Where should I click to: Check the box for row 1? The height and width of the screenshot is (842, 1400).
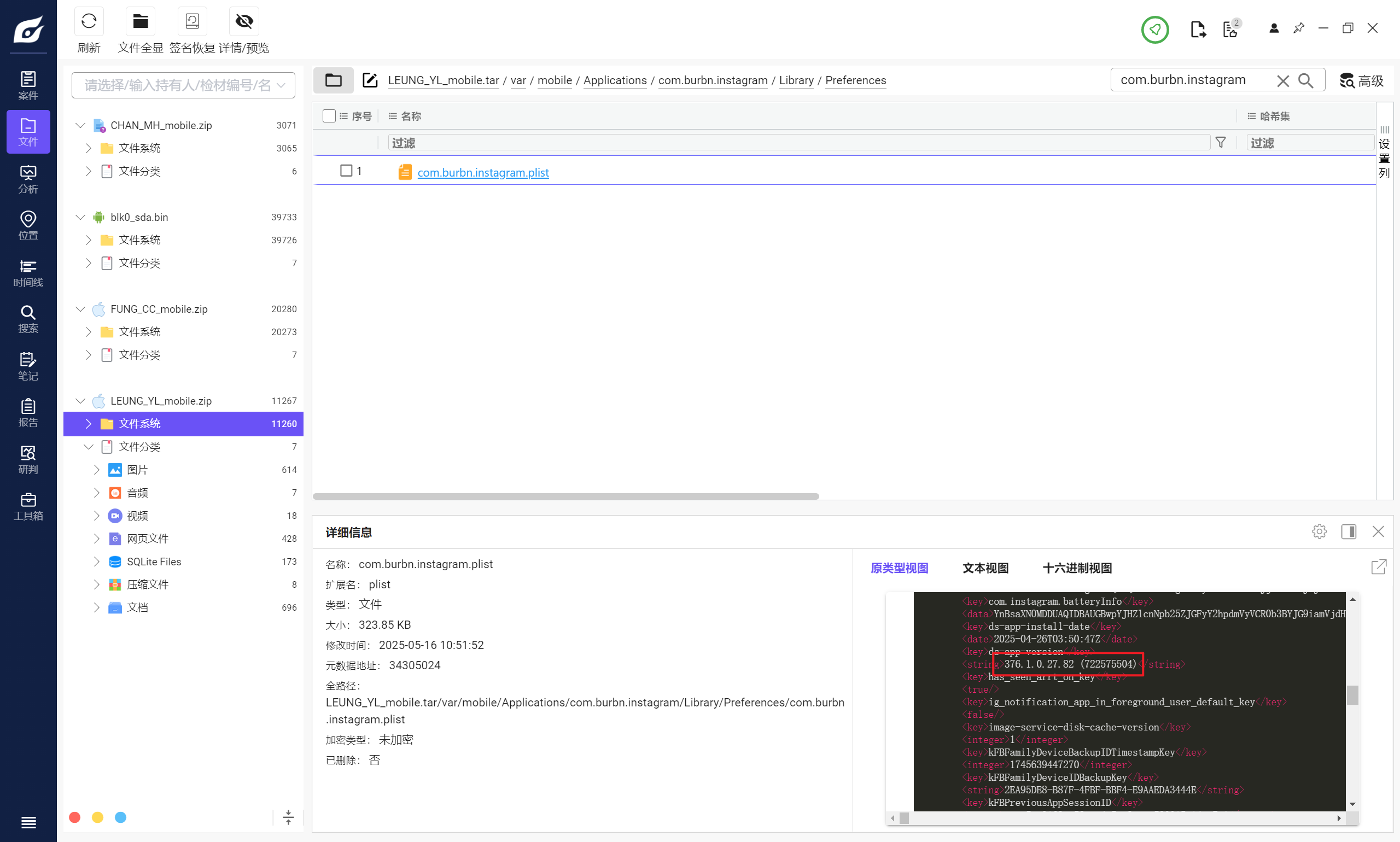tap(346, 171)
